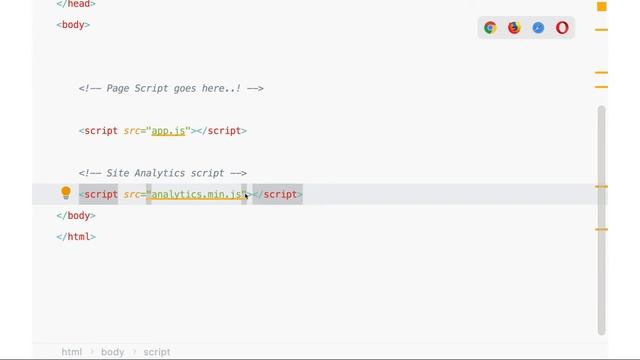Click the yellow inspection status square
Image resolution: width=640 pixels, height=360 pixels.
[x=602, y=7]
